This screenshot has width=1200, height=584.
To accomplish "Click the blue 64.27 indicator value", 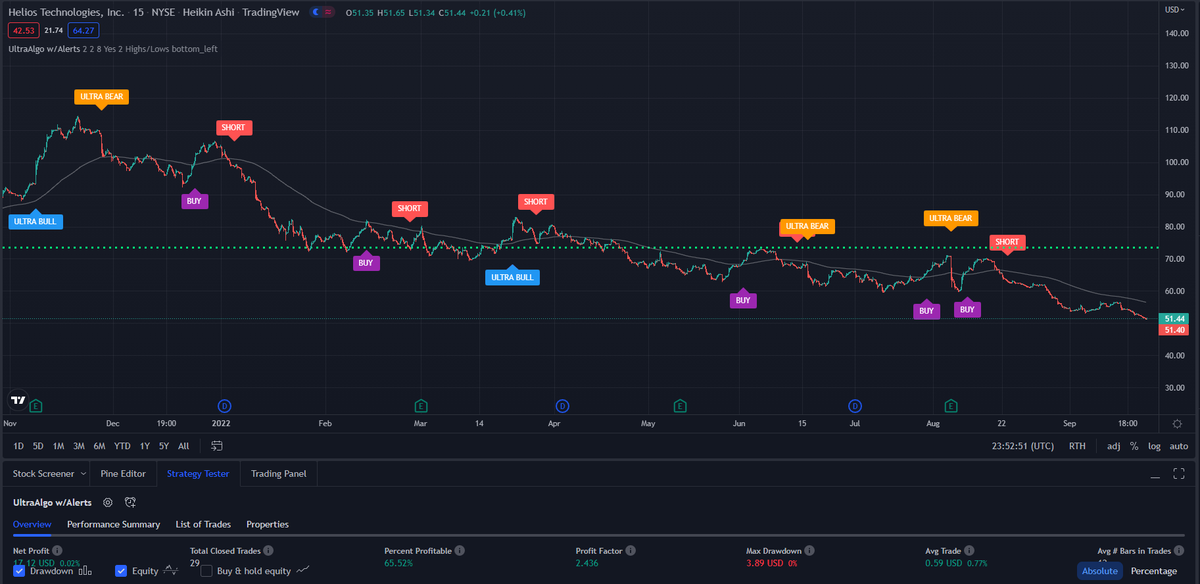I will 82,31.
